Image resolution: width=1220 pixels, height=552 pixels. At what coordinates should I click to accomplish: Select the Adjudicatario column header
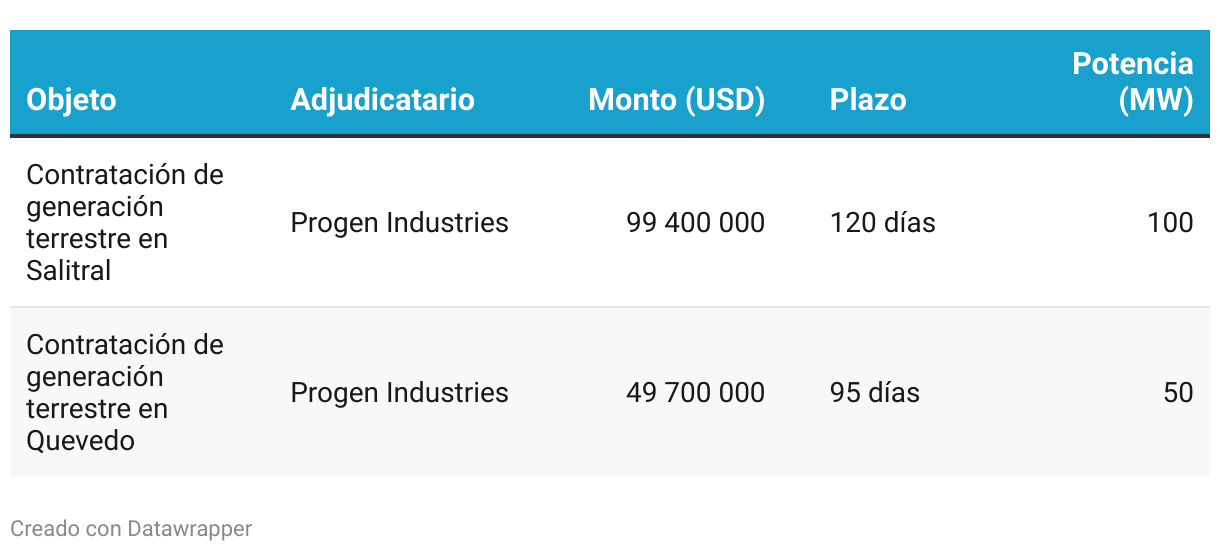[382, 100]
